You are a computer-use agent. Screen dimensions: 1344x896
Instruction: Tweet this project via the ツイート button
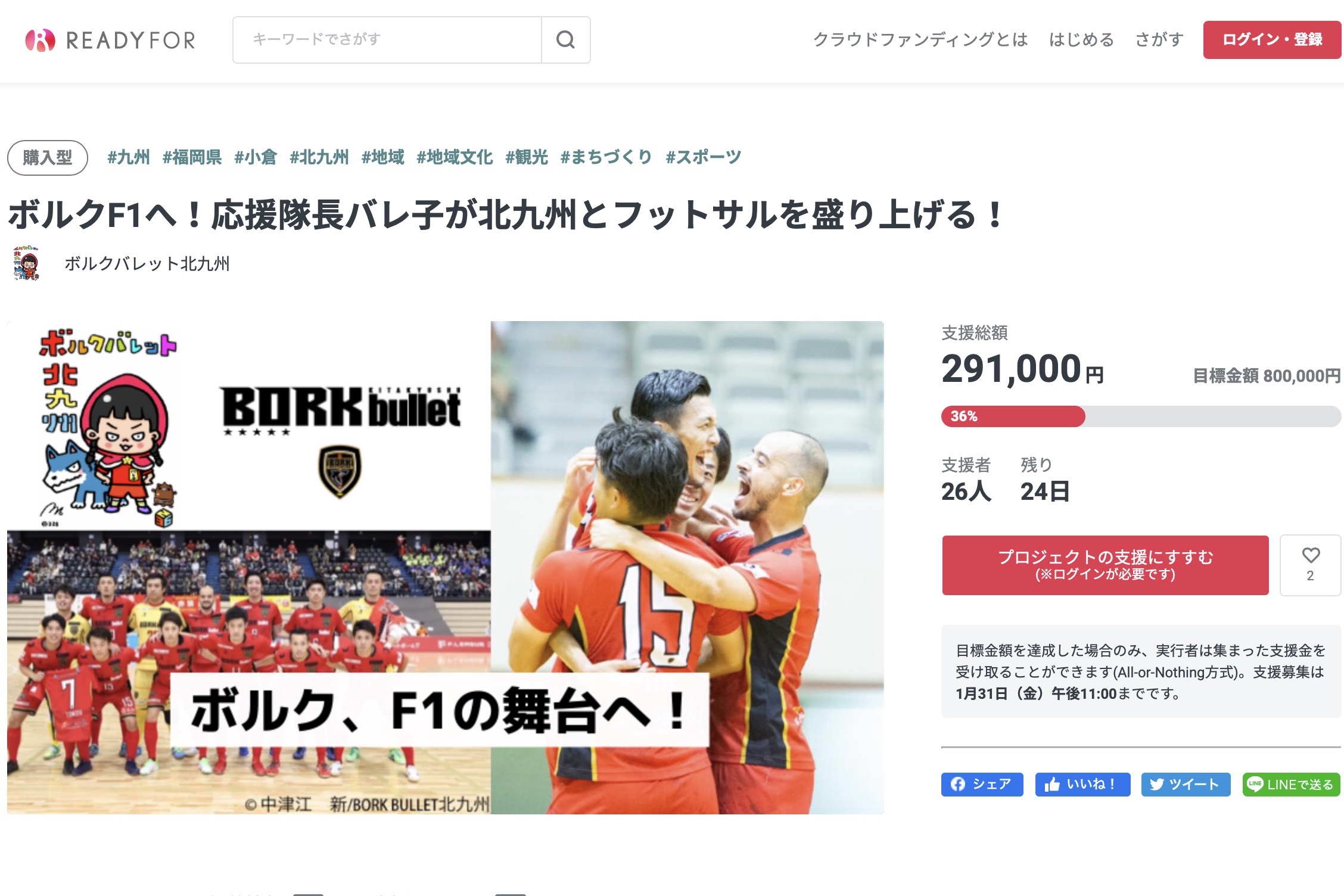tap(1186, 784)
